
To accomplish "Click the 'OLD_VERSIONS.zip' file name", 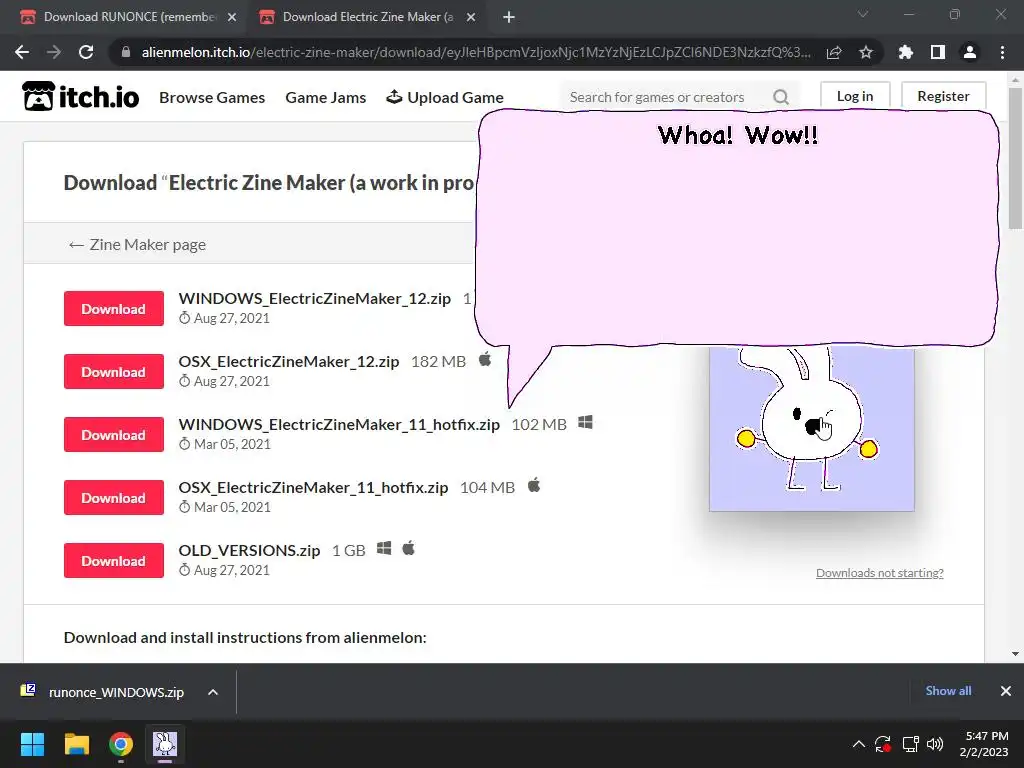I will point(249,551).
